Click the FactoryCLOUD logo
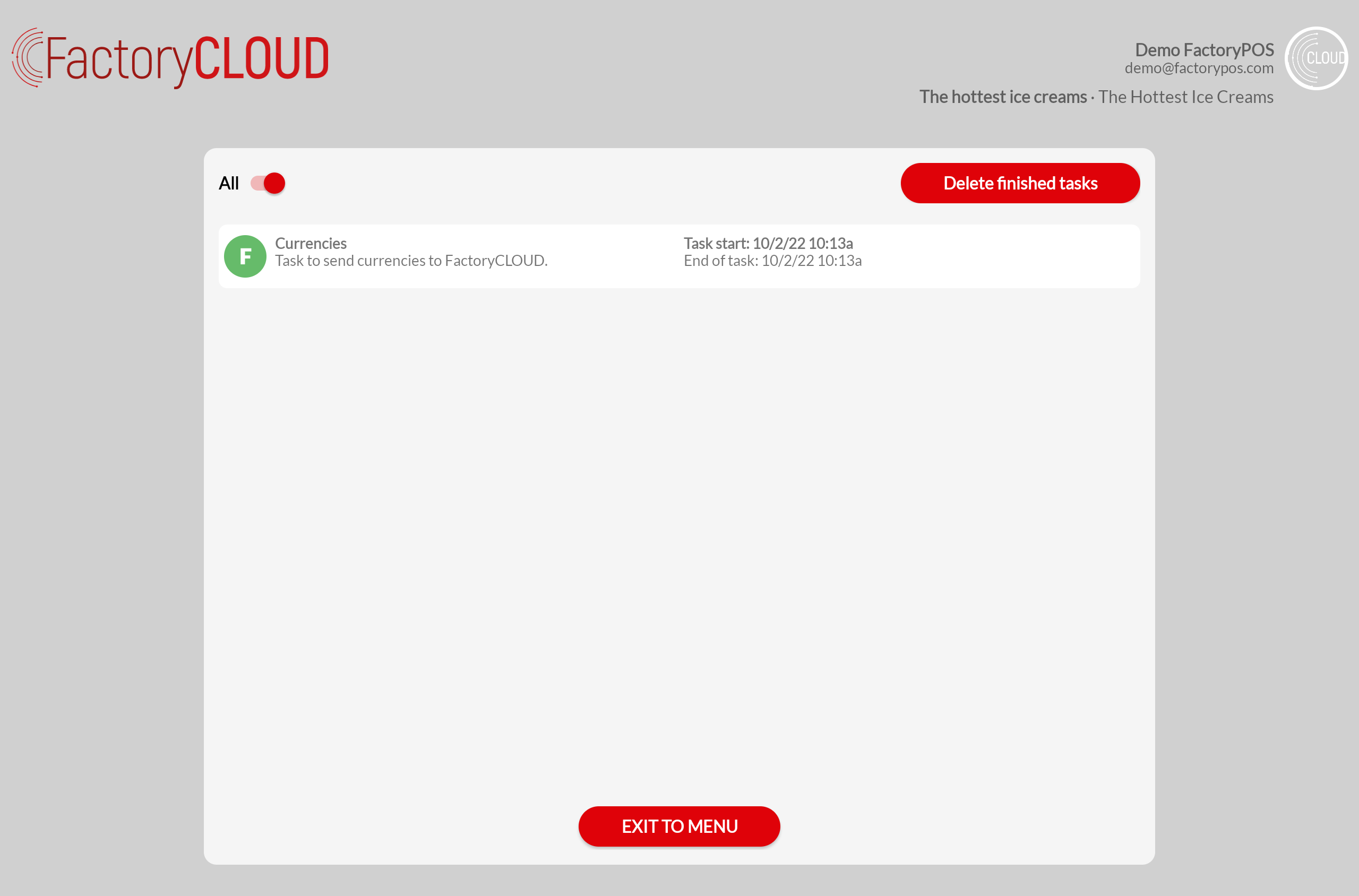 [x=170, y=58]
